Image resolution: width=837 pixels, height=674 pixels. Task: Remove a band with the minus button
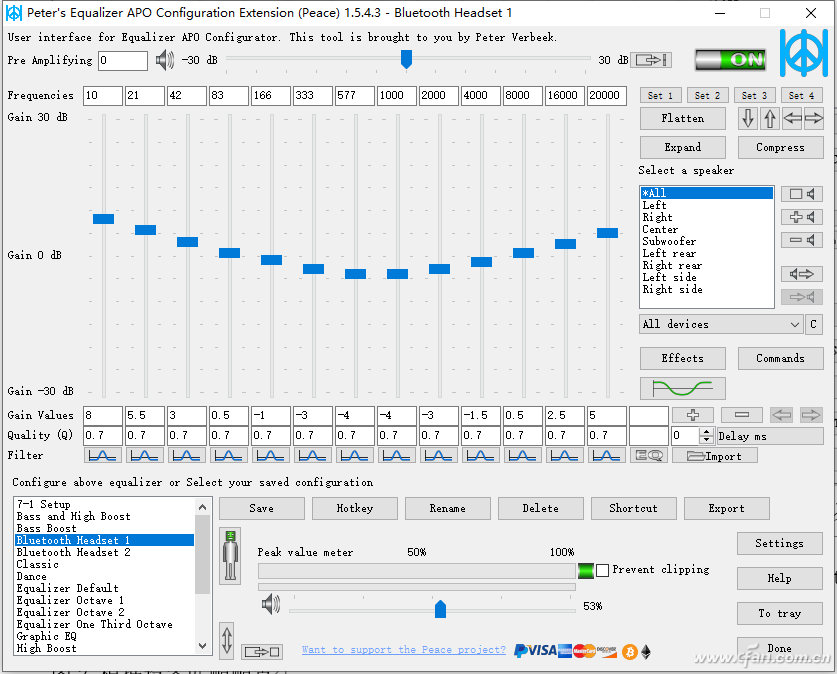(x=741, y=415)
